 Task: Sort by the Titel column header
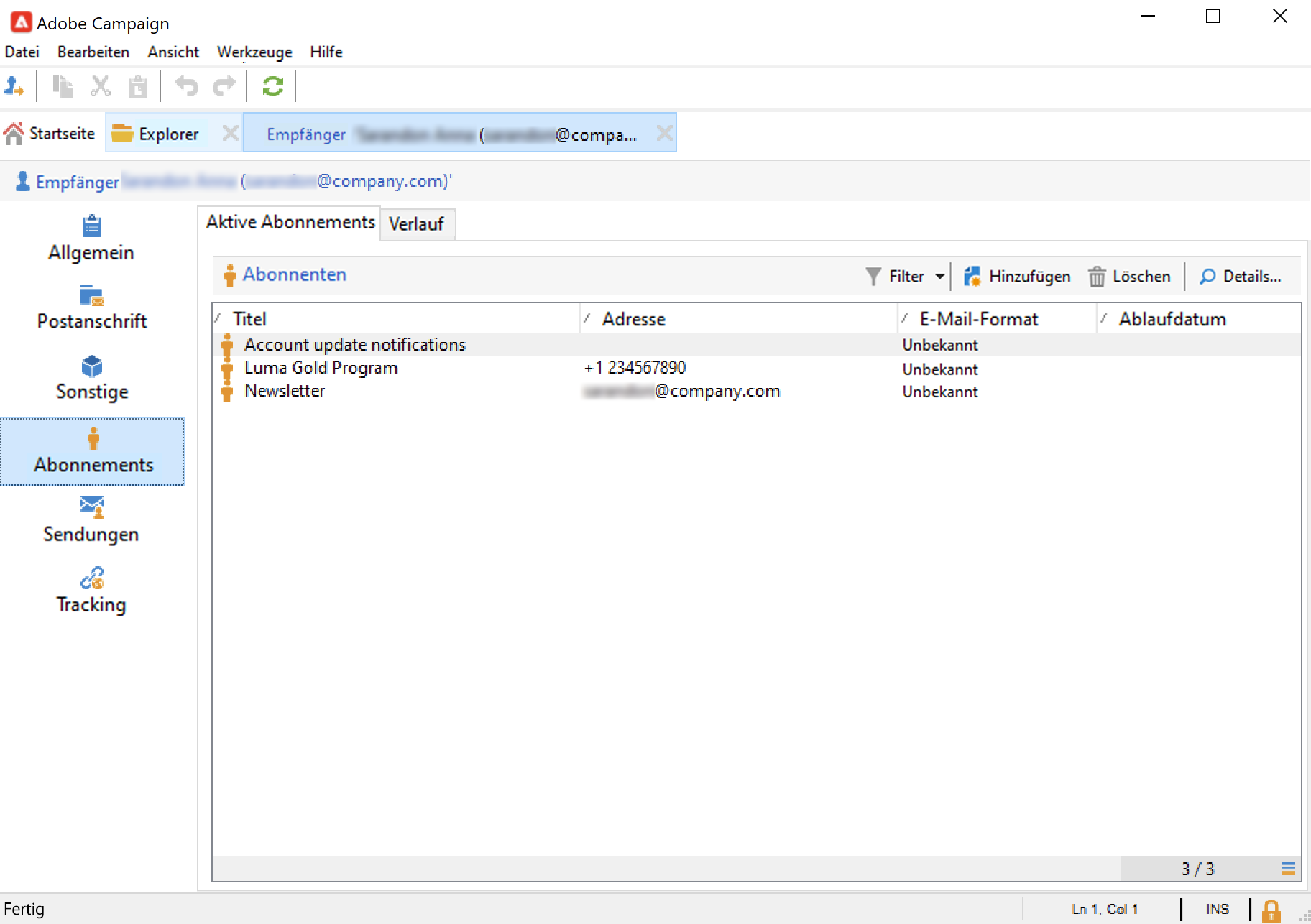coord(396,319)
